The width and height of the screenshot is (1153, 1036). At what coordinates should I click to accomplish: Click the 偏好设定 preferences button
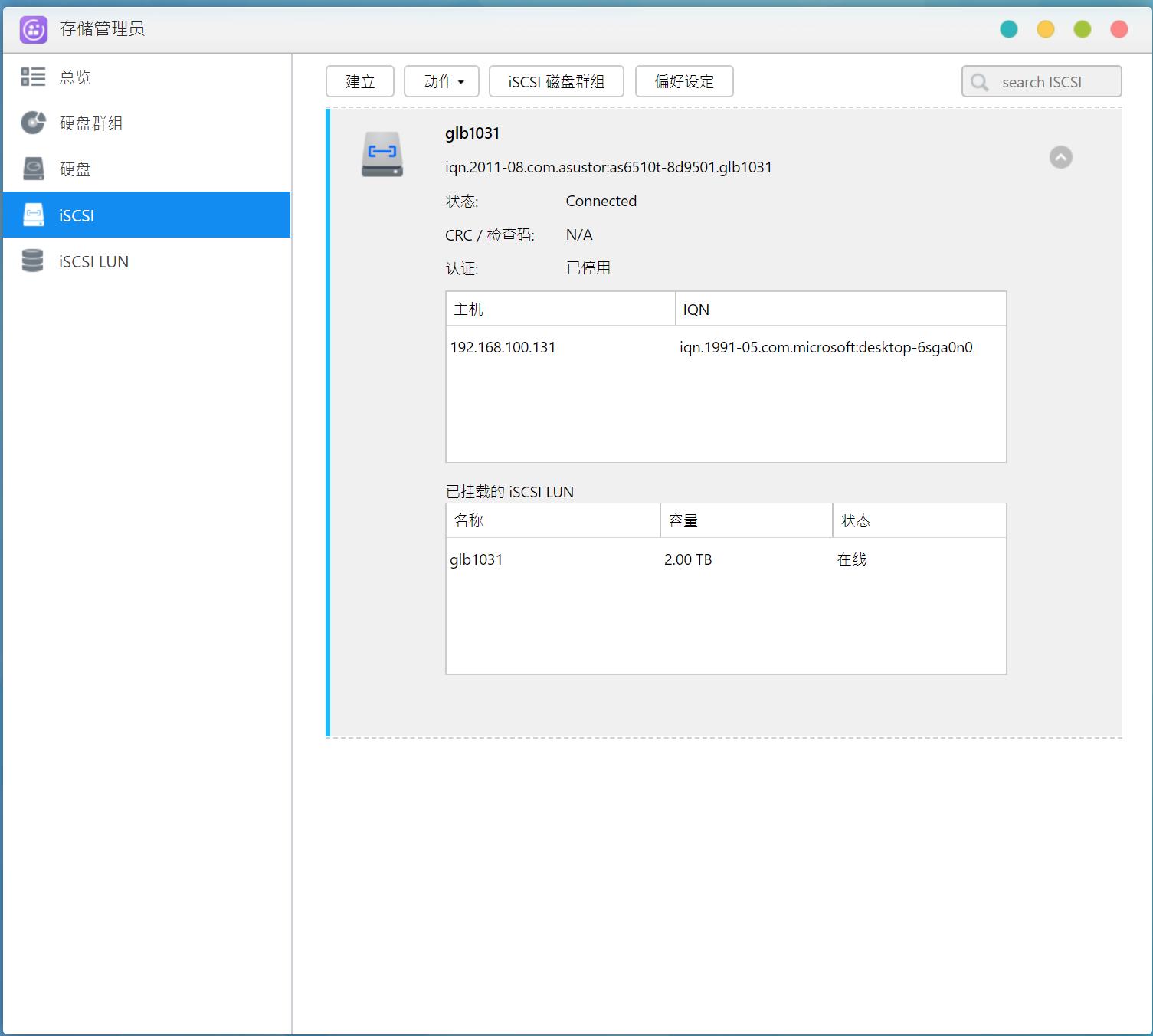(684, 81)
